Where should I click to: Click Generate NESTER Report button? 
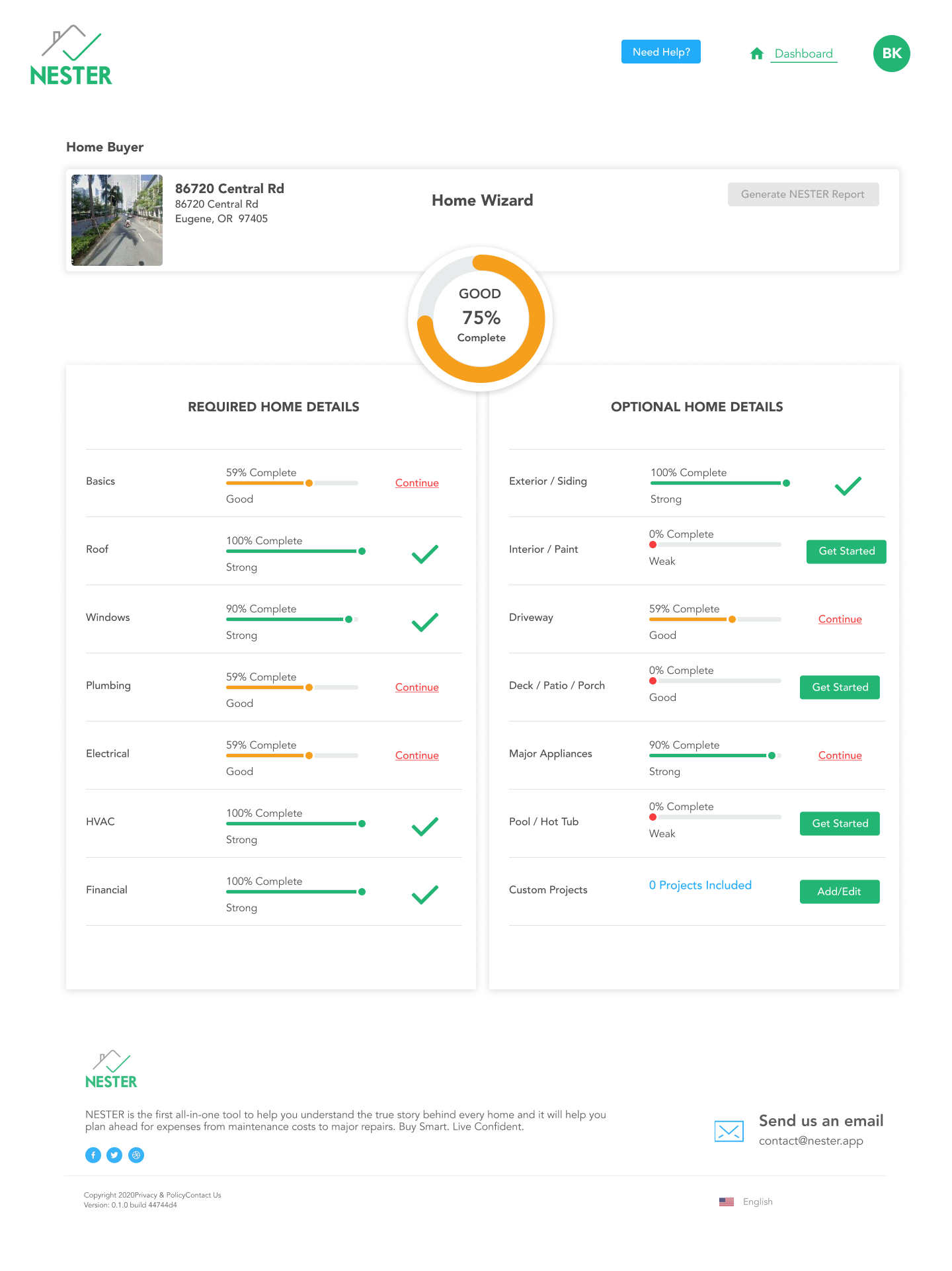[803, 194]
